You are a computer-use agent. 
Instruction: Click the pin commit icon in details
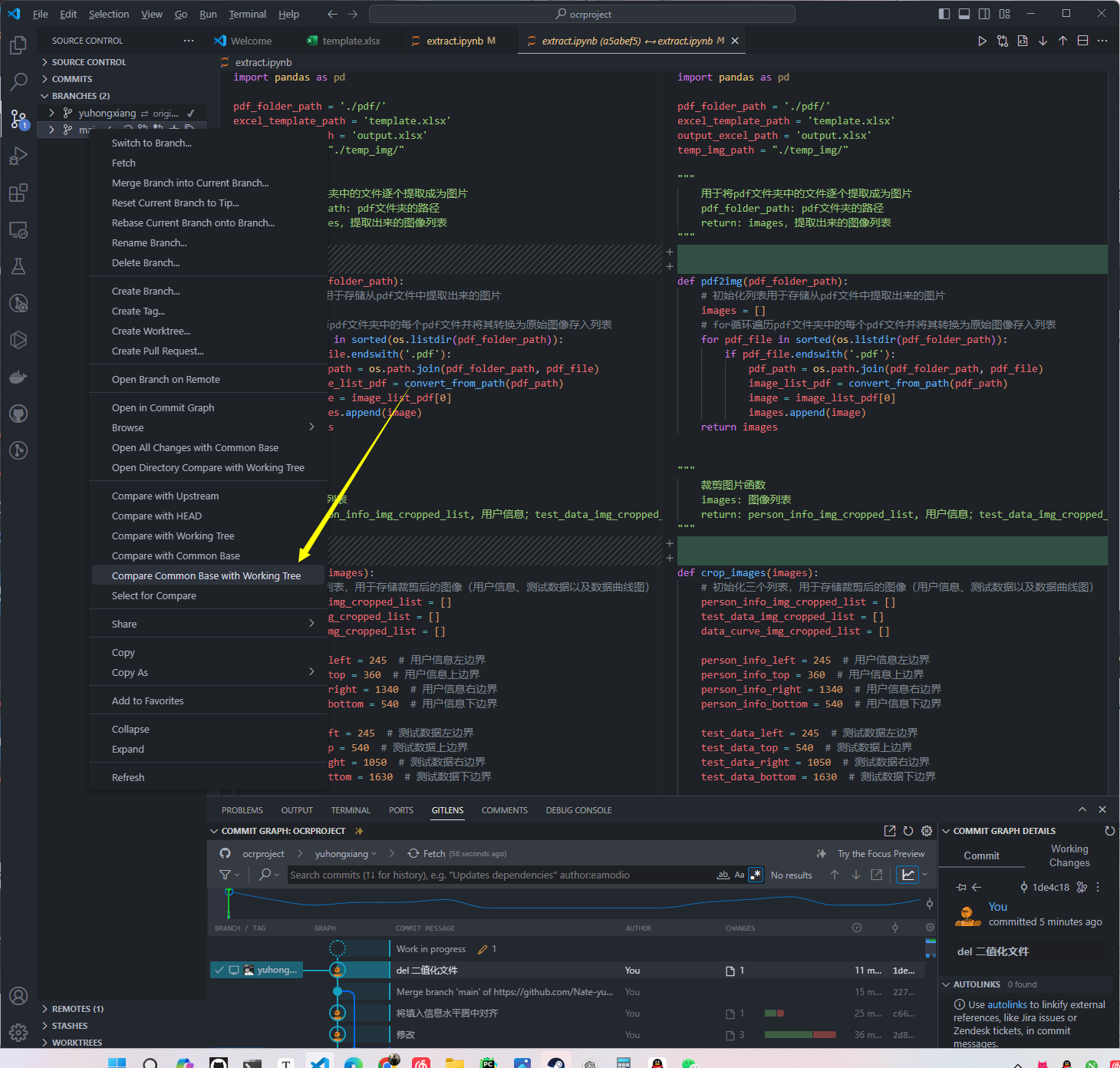point(961,887)
